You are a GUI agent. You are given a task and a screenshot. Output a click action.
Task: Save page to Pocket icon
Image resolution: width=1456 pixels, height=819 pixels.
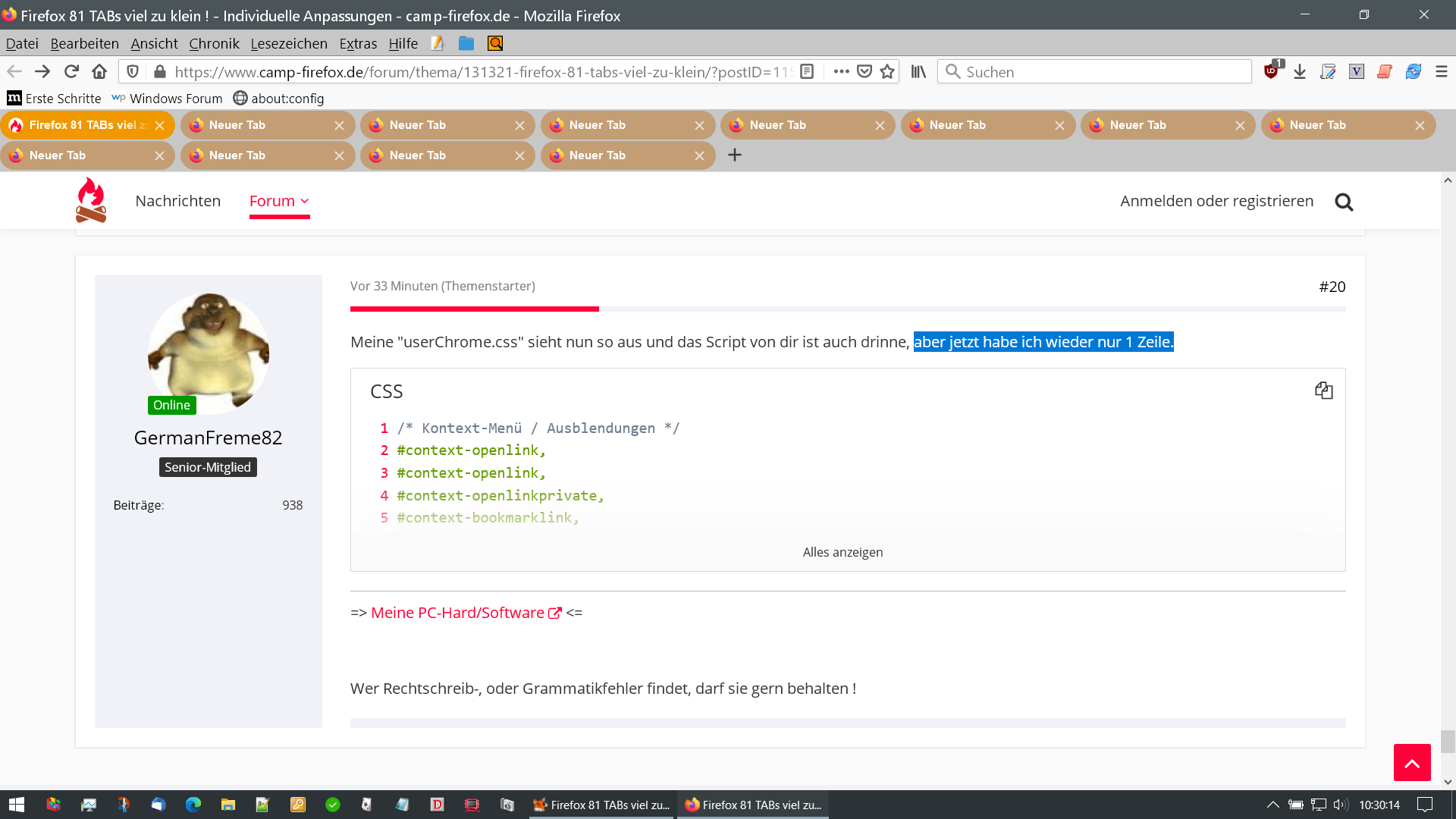pyautogui.click(x=864, y=71)
